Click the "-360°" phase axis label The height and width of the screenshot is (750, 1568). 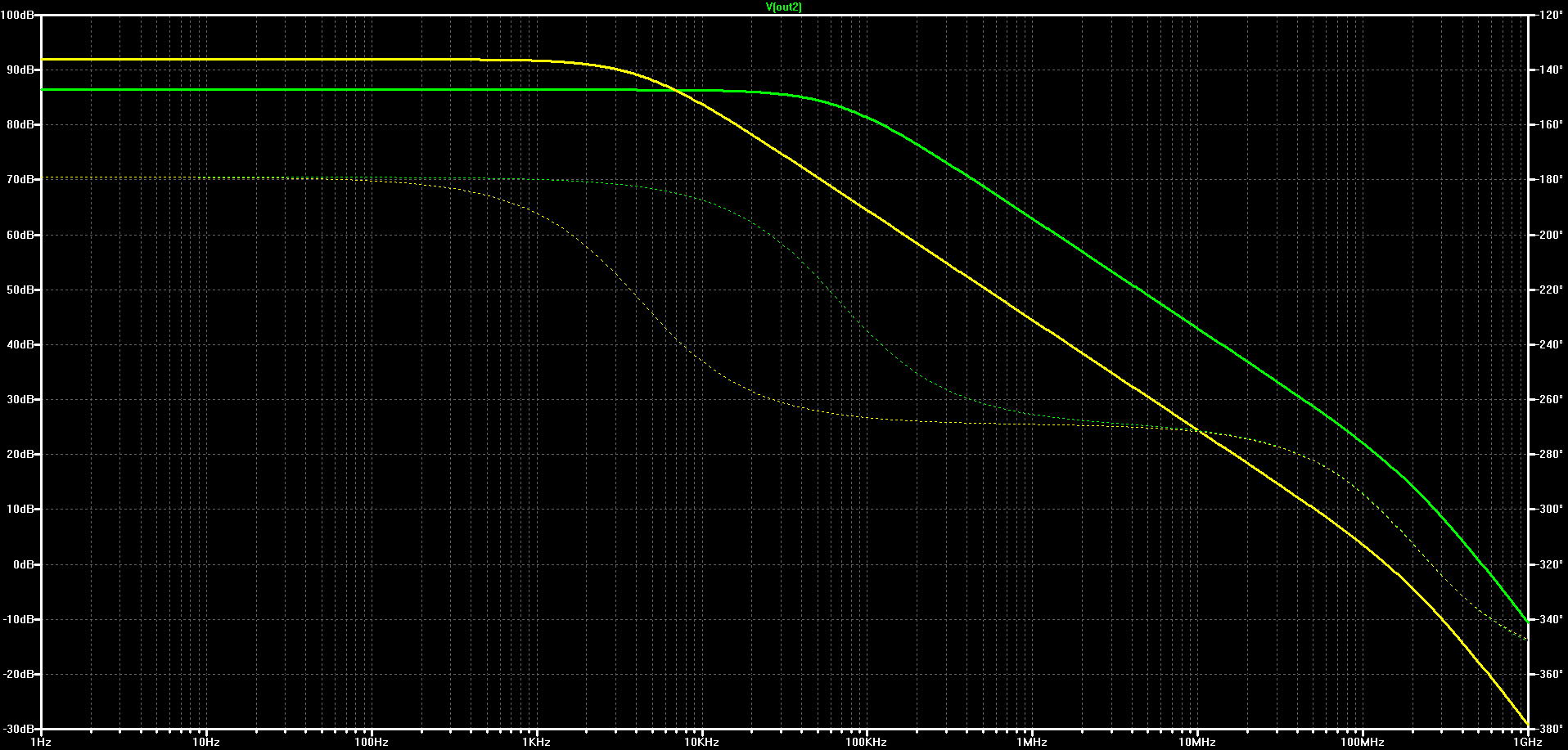1549,674
